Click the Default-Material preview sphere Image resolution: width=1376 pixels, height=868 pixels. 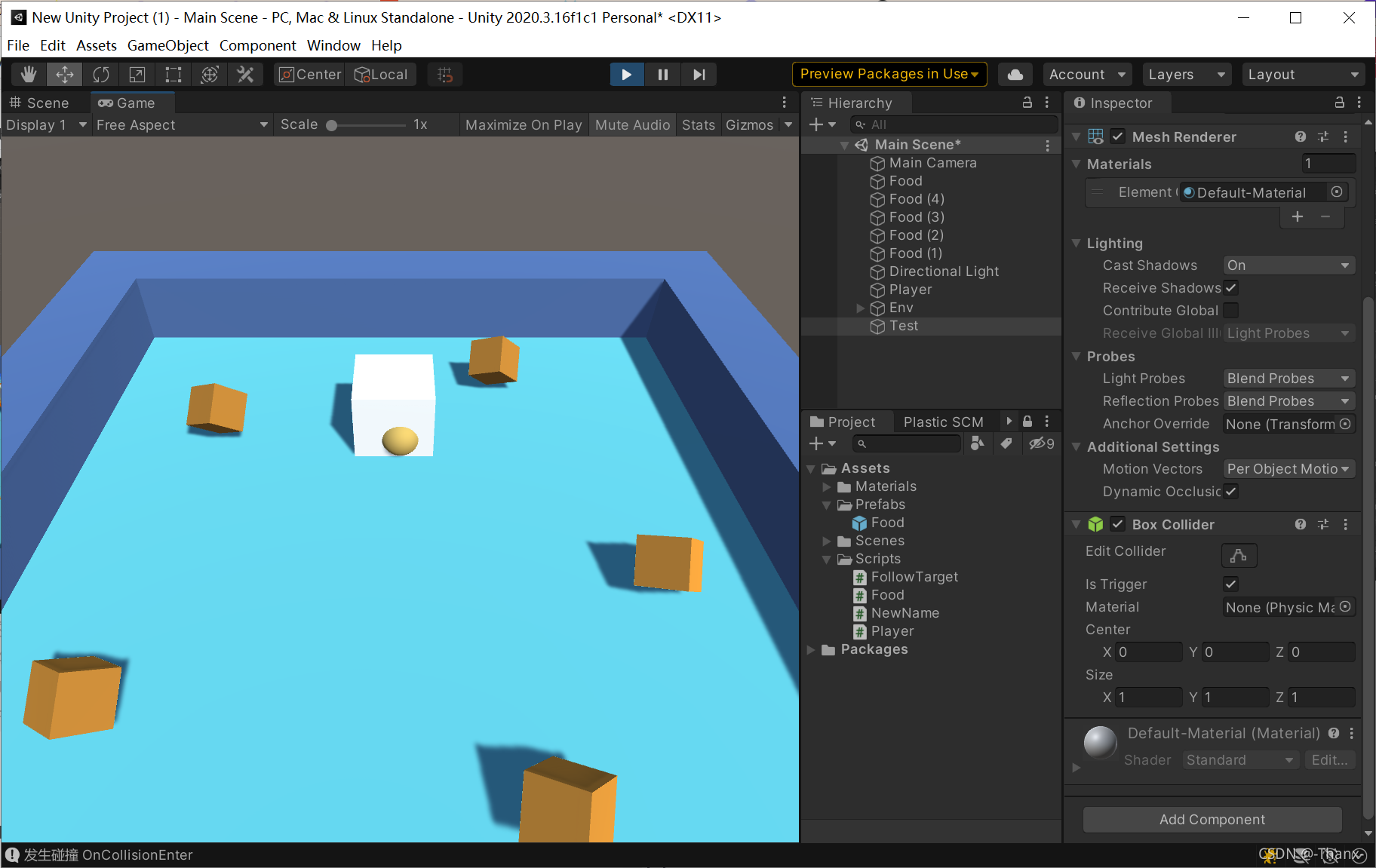pos(1100,743)
